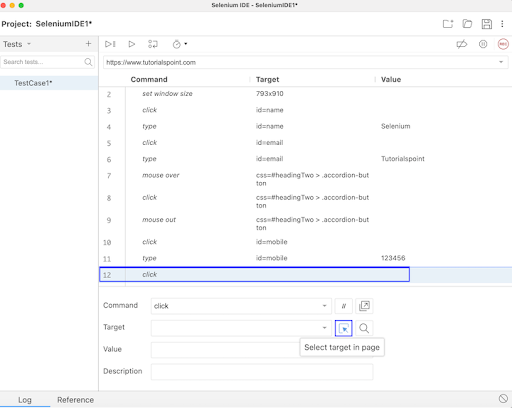Viewport: 512px width, 408px height.
Task: Step over current command icon
Action: [153, 44]
